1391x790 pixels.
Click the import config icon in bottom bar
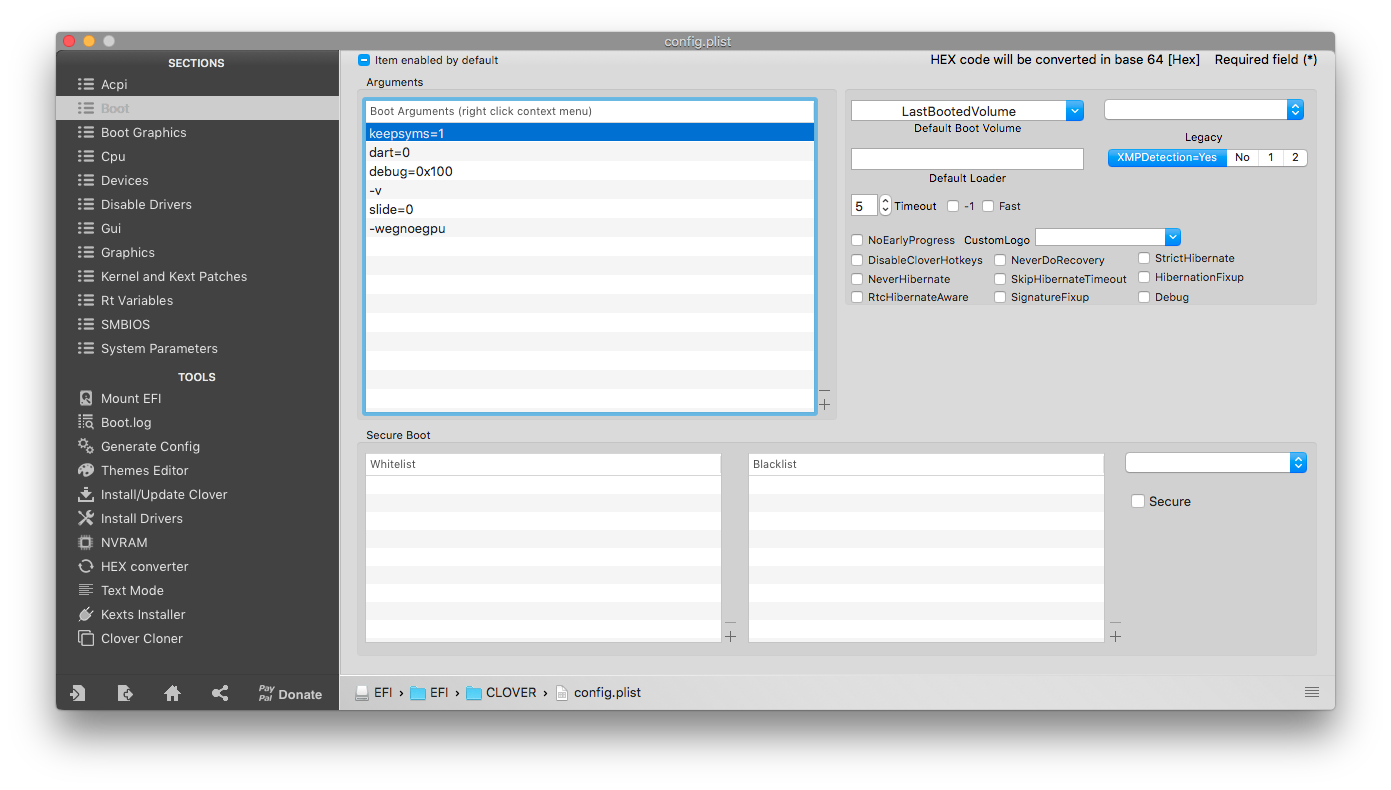coord(77,693)
